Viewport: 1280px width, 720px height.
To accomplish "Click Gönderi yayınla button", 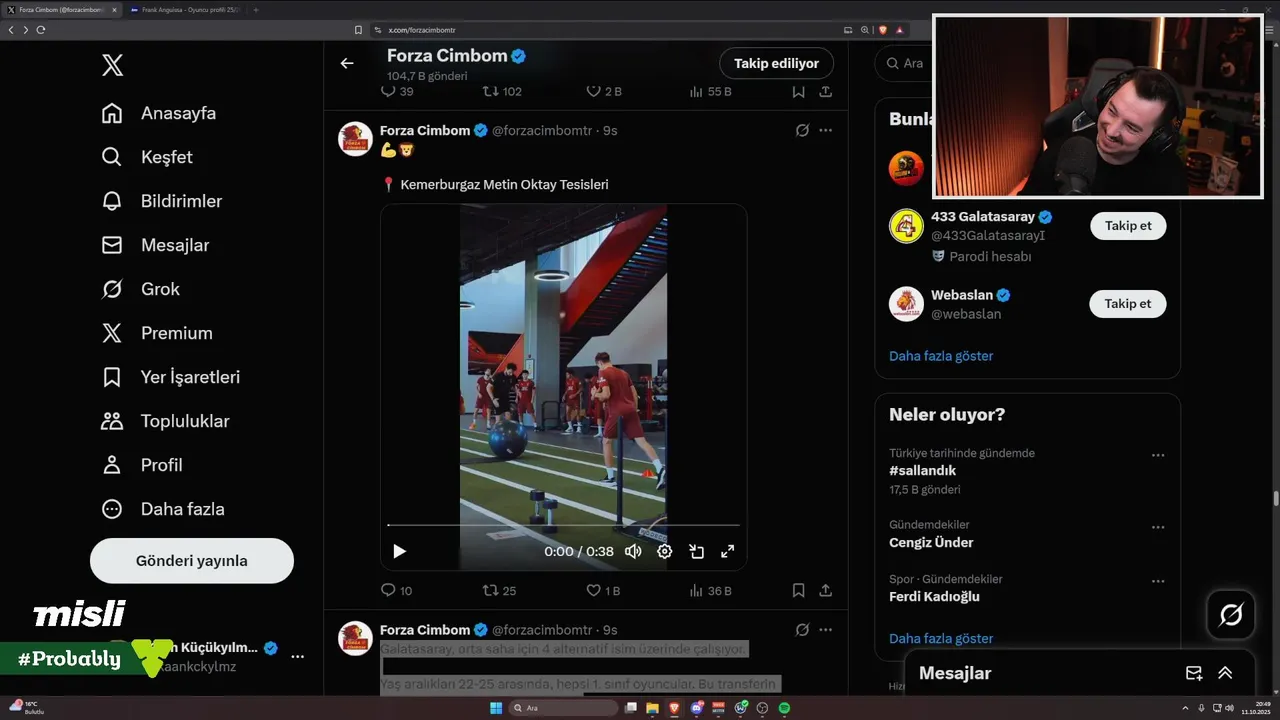I will click(192, 561).
